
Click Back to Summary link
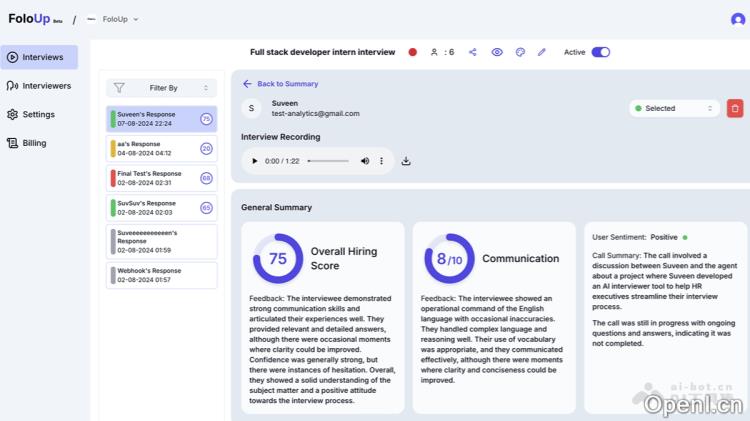click(x=281, y=84)
